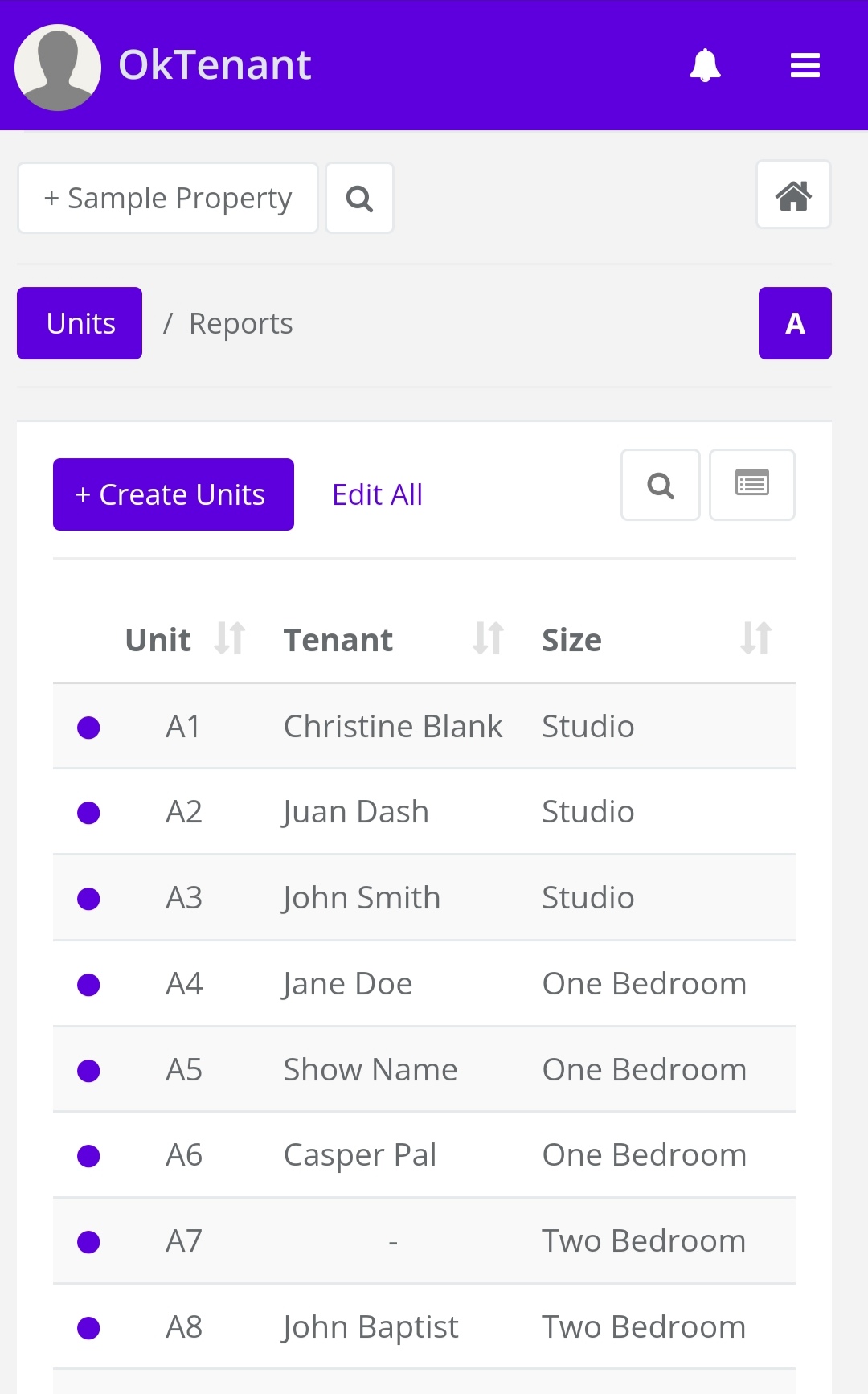Click the property search magnifier icon
Screen dimensions: 868x1394
(359, 199)
